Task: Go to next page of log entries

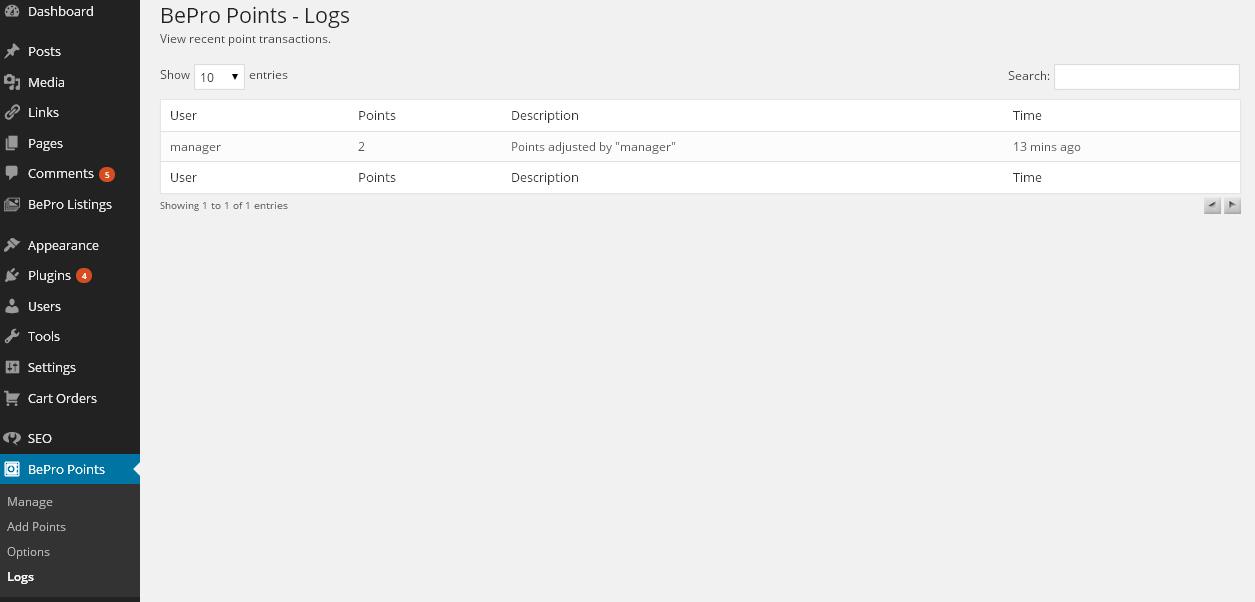Action: (1232, 205)
